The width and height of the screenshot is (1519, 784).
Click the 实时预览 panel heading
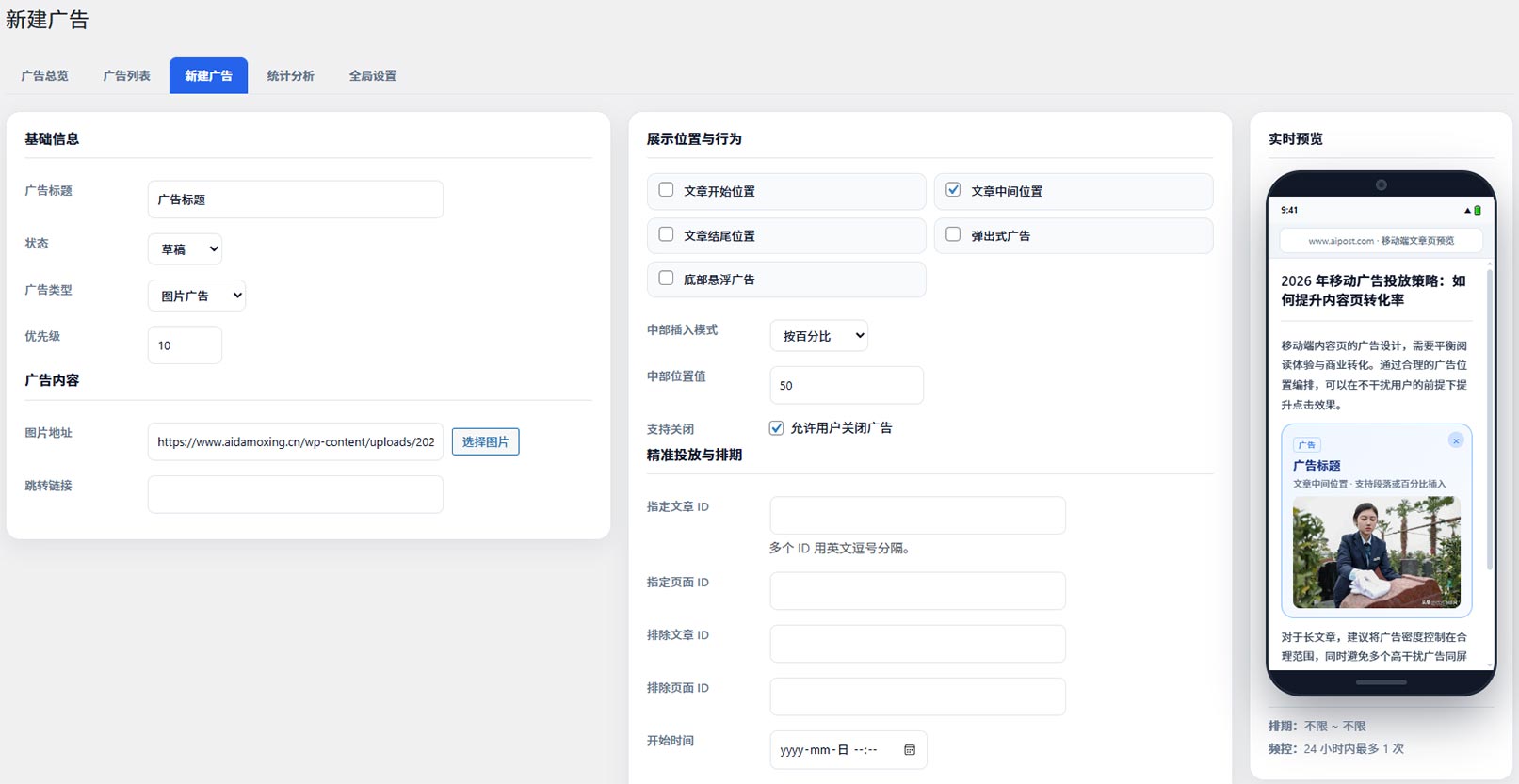[x=1295, y=138]
